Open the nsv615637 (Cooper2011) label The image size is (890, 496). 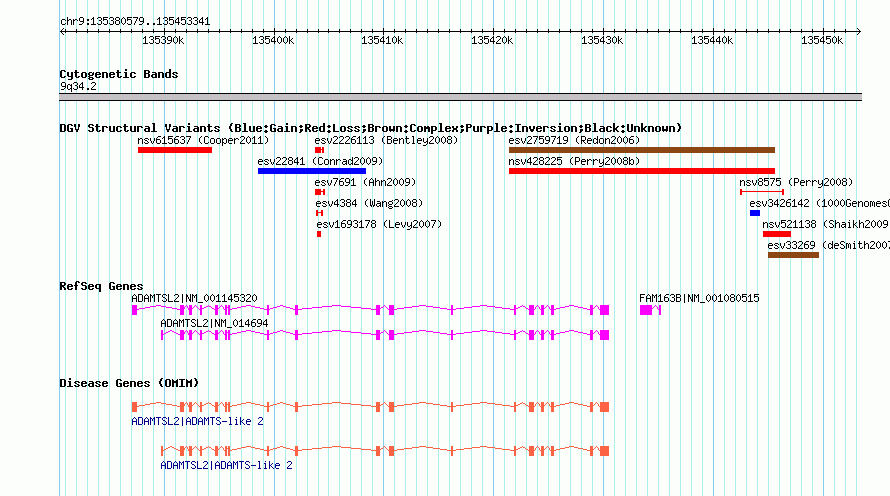[203, 140]
